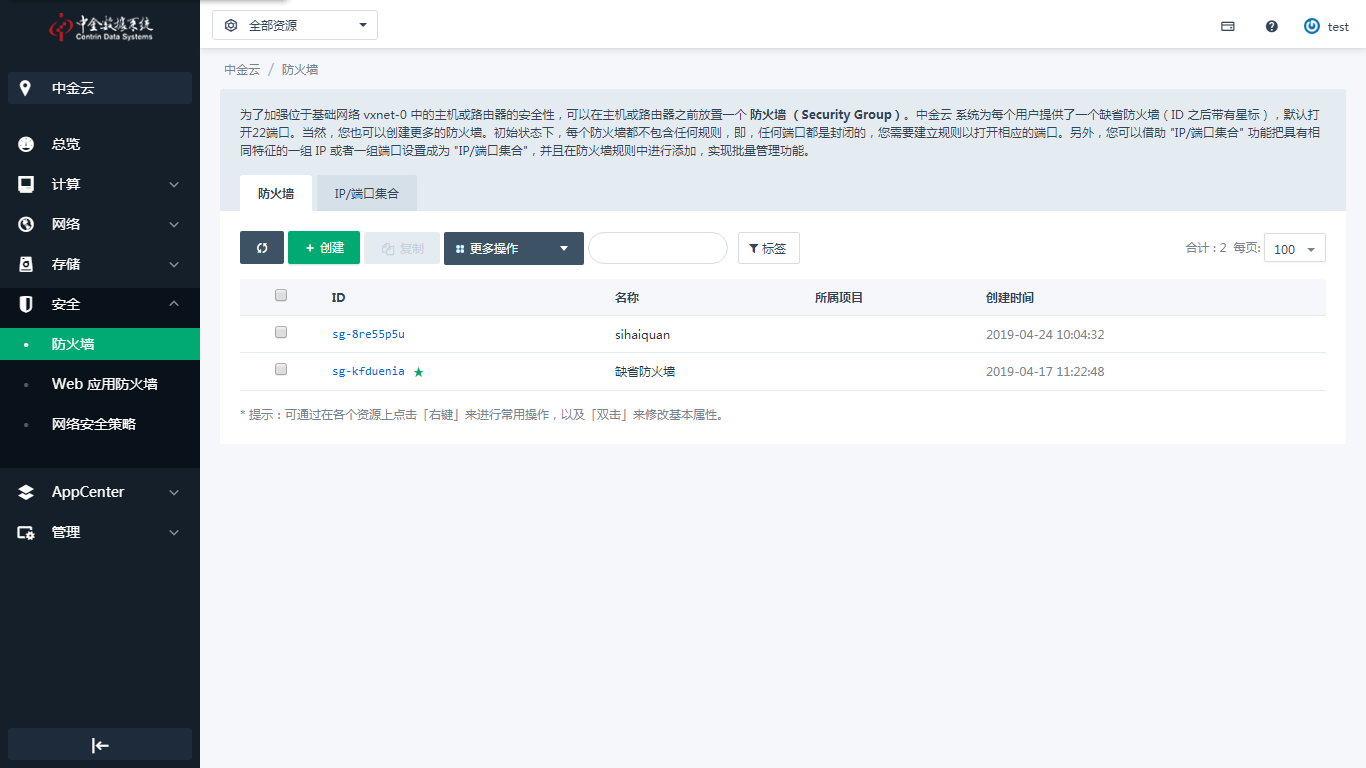Image resolution: width=1366 pixels, height=768 pixels.
Task: Expand the 计算 menu chevron
Action: [174, 184]
